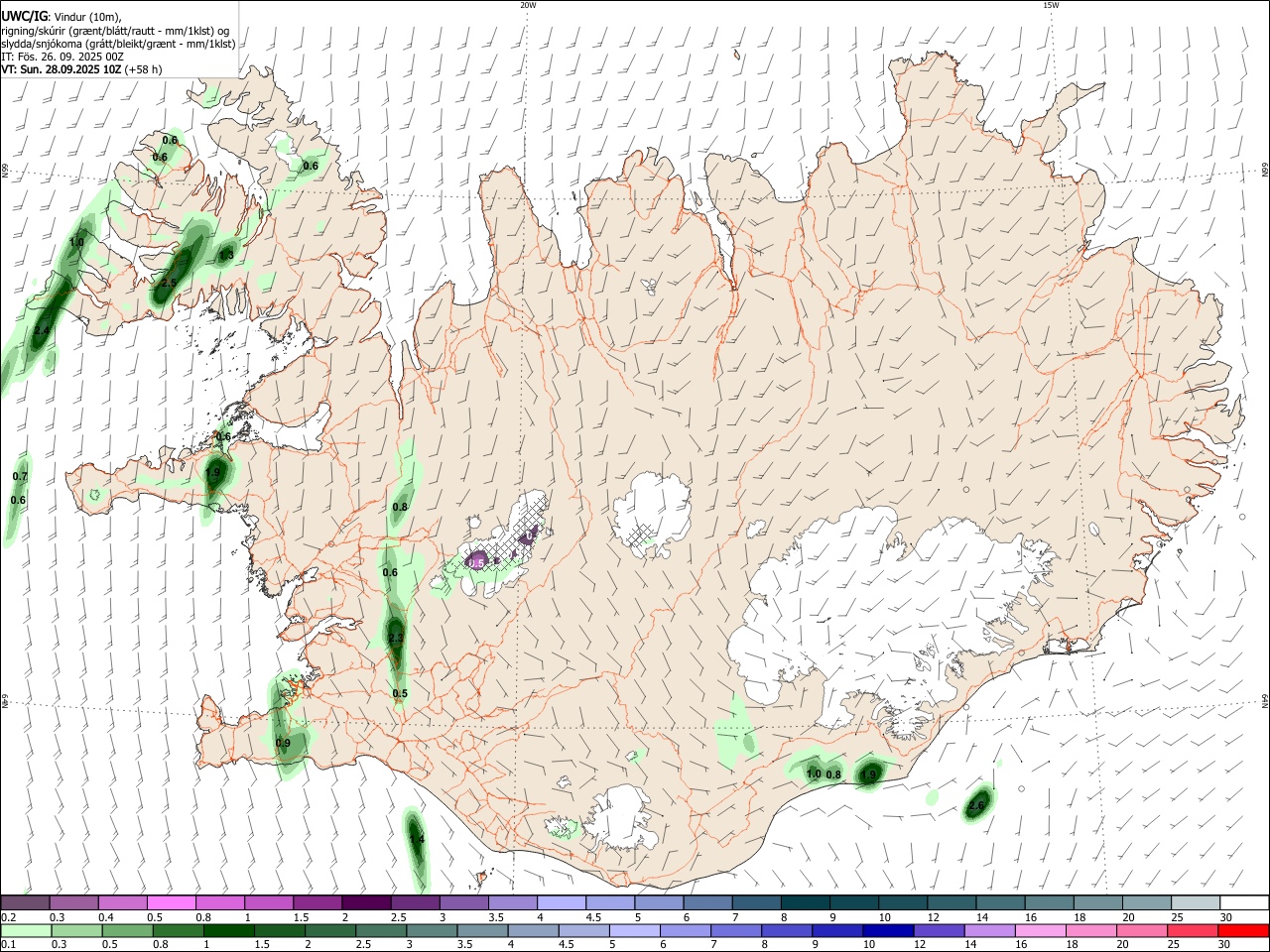
Task: Click the 1.4 precipitation value south of the coast
Action: [x=417, y=839]
